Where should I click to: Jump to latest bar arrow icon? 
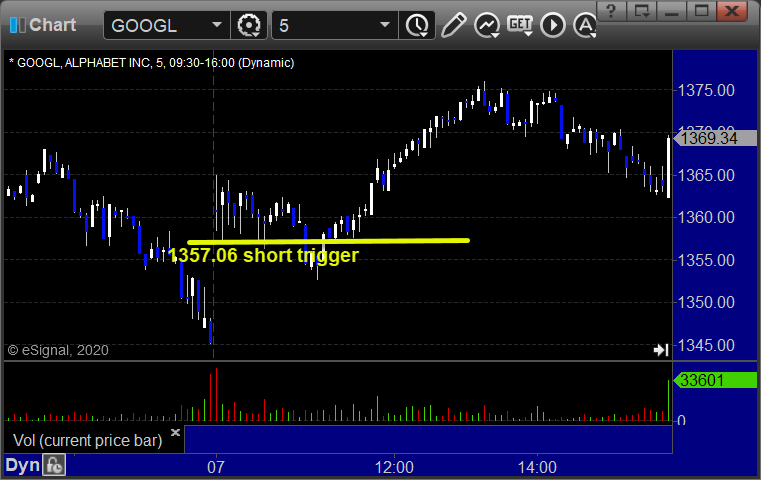661,349
